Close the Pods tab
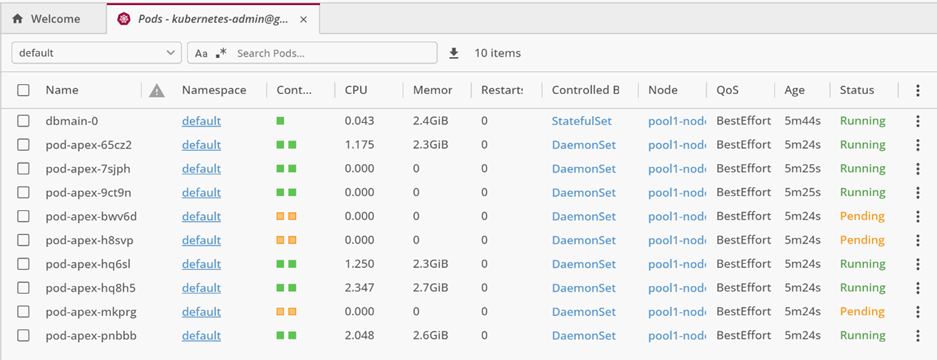The image size is (937, 360). click(304, 19)
